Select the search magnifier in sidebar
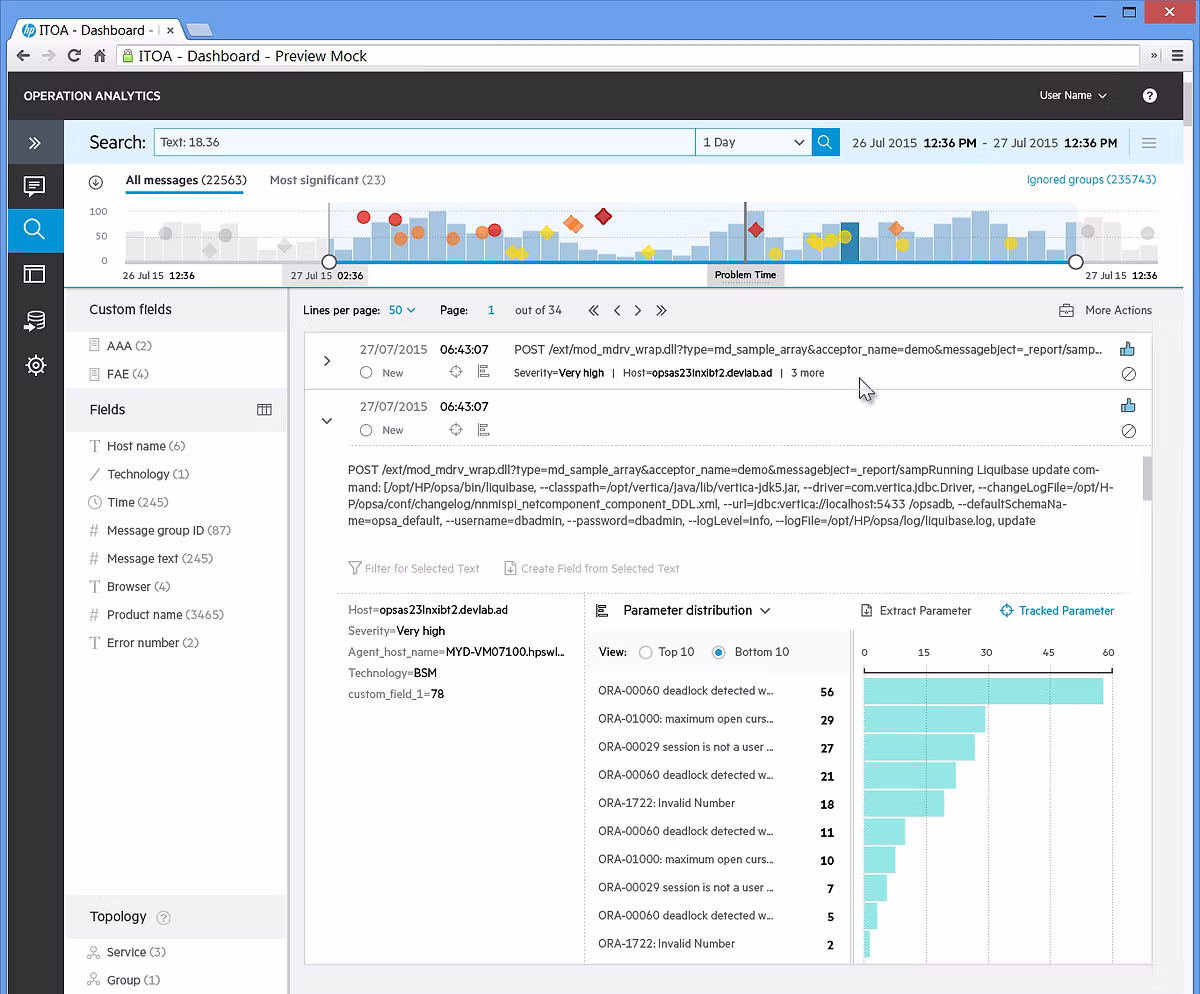 [35, 230]
